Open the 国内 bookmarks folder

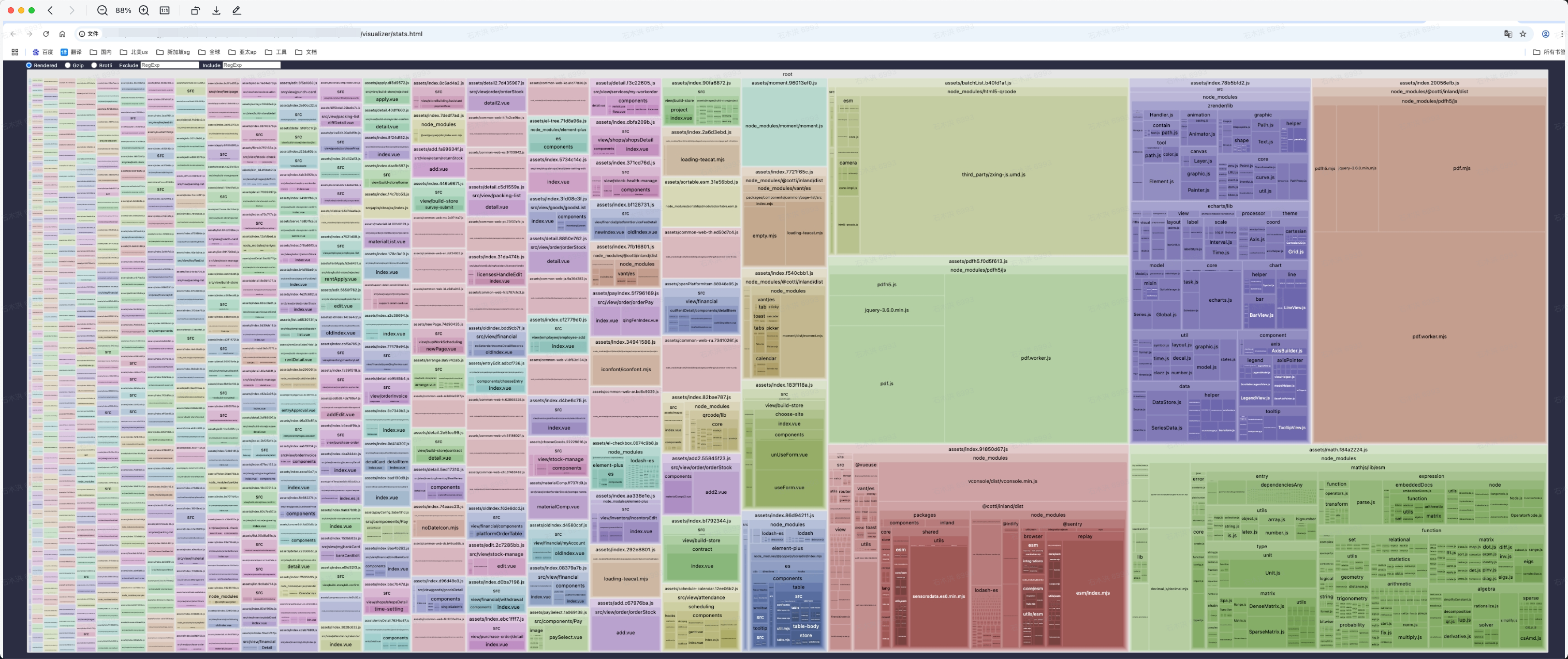[101, 52]
